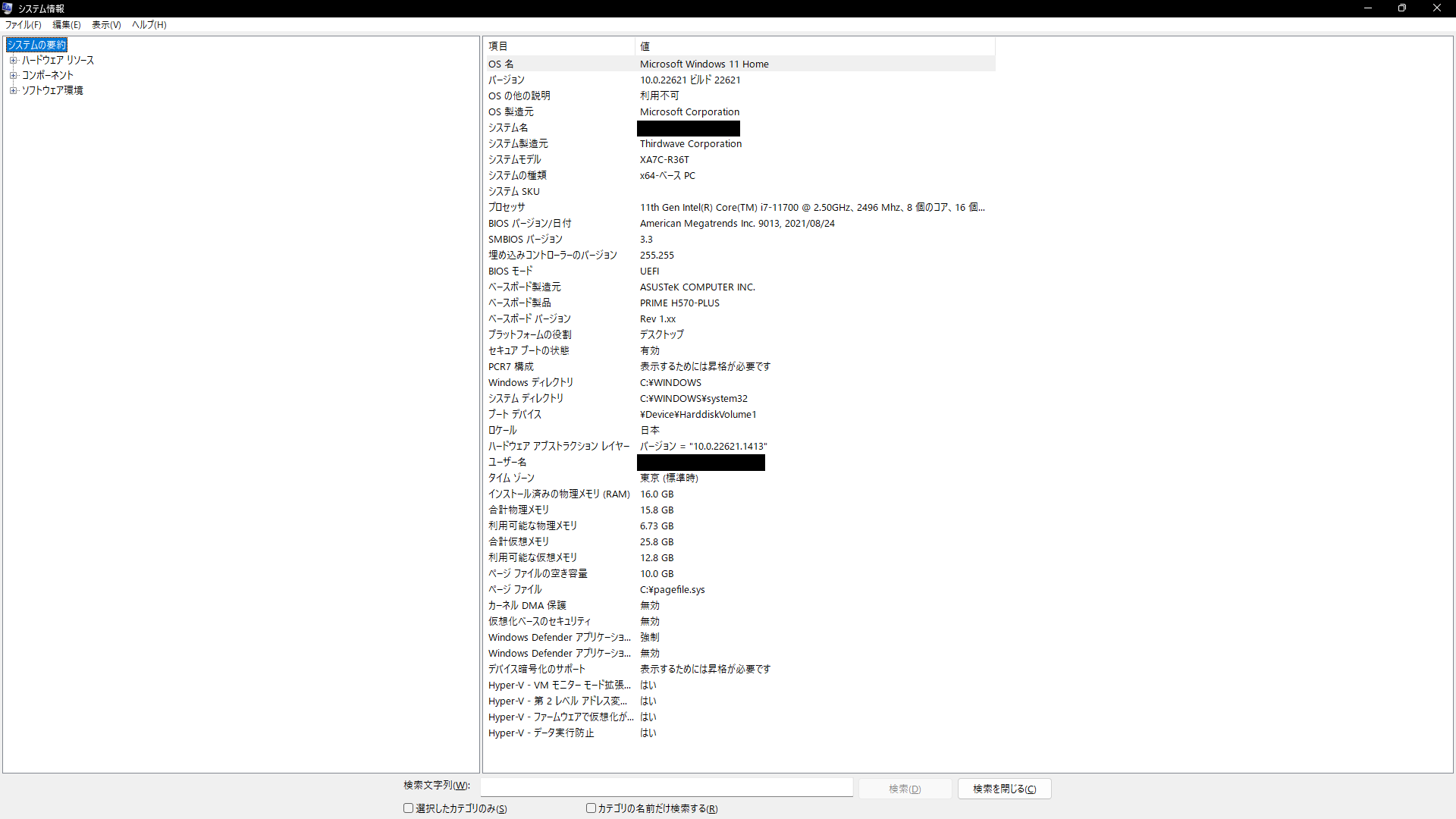Select the C:¥WINDOWS¥system32 value
This screenshot has width=1456, height=819.
point(694,398)
